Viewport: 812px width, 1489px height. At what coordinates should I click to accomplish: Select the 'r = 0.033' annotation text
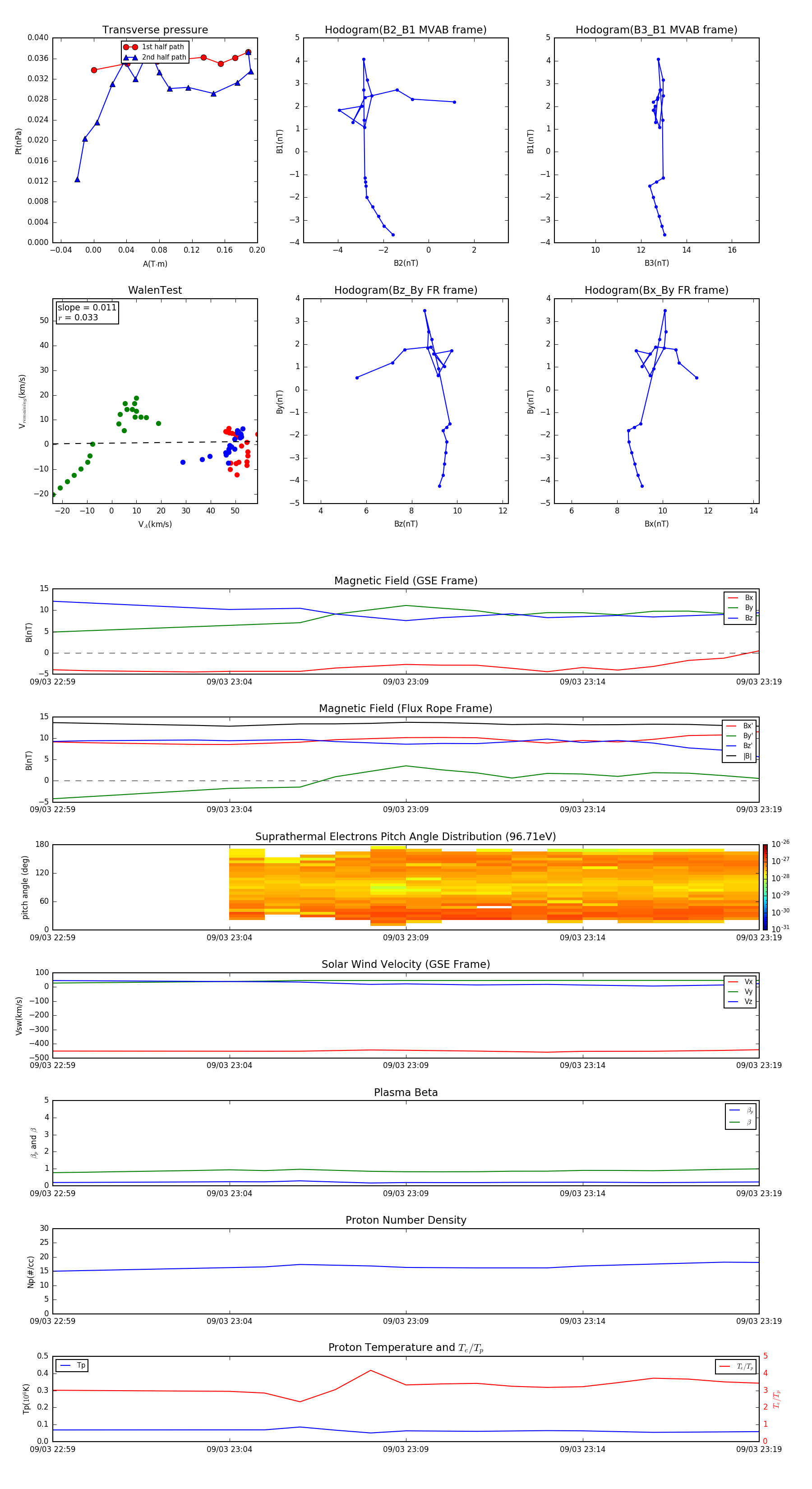(x=78, y=317)
